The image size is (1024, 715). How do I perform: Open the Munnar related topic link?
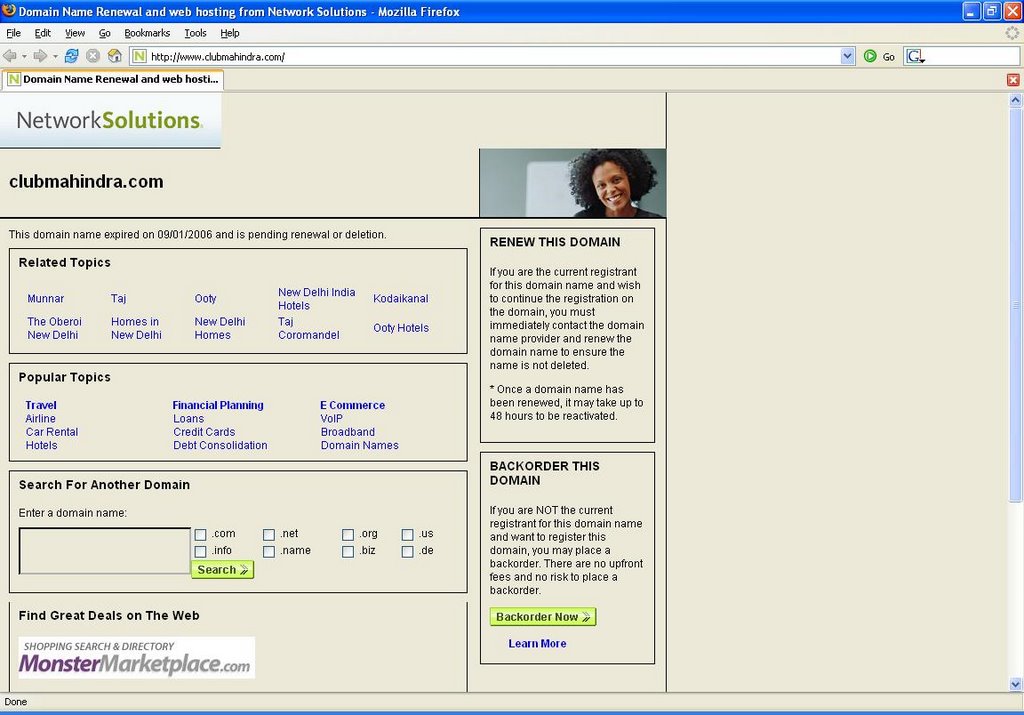[x=46, y=298]
